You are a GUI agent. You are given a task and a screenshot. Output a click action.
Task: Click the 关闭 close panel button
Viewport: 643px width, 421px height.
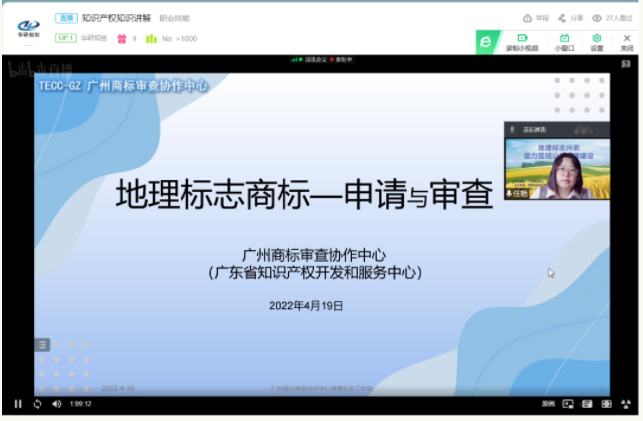click(626, 41)
